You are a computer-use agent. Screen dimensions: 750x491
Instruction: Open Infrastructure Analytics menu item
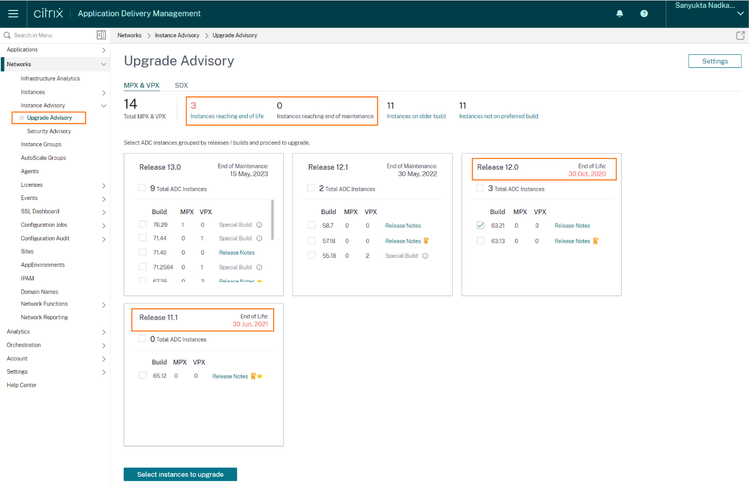click(50, 78)
